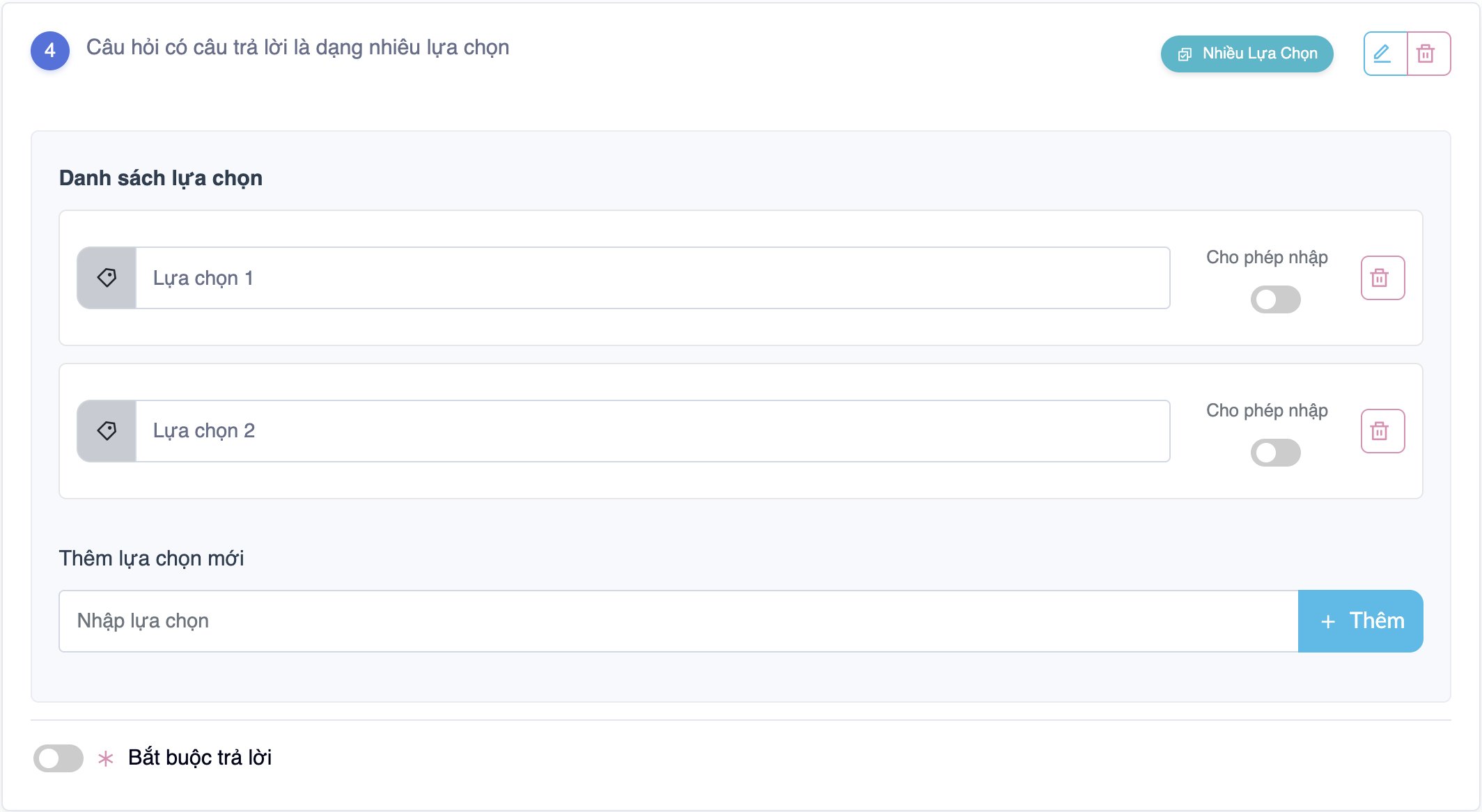Click the tag icon beside Lựa chọn 2

click(x=107, y=431)
